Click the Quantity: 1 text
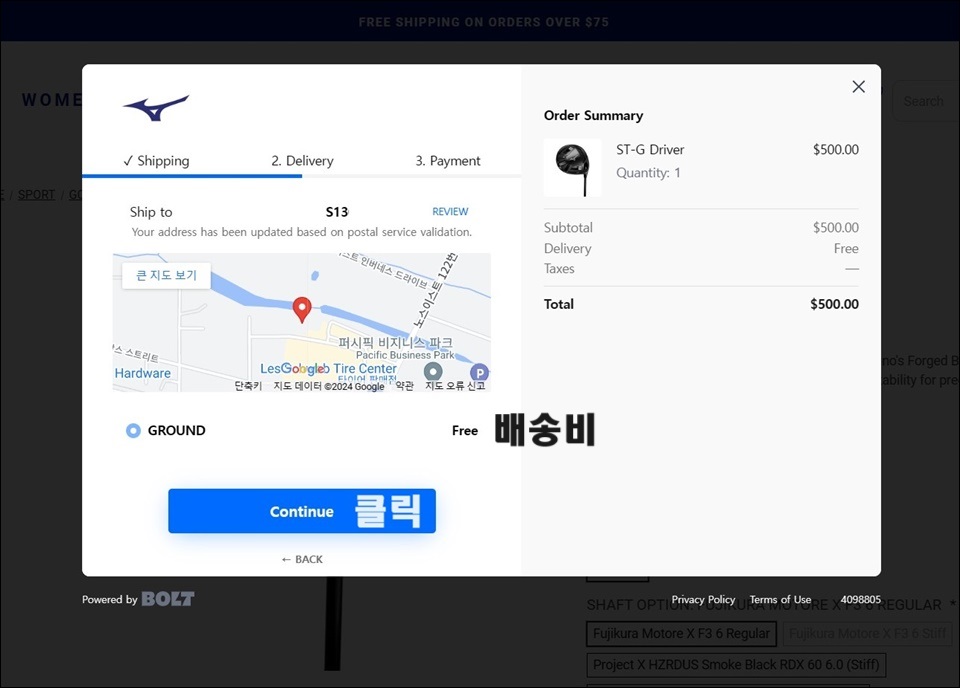The image size is (960, 688). [648, 173]
